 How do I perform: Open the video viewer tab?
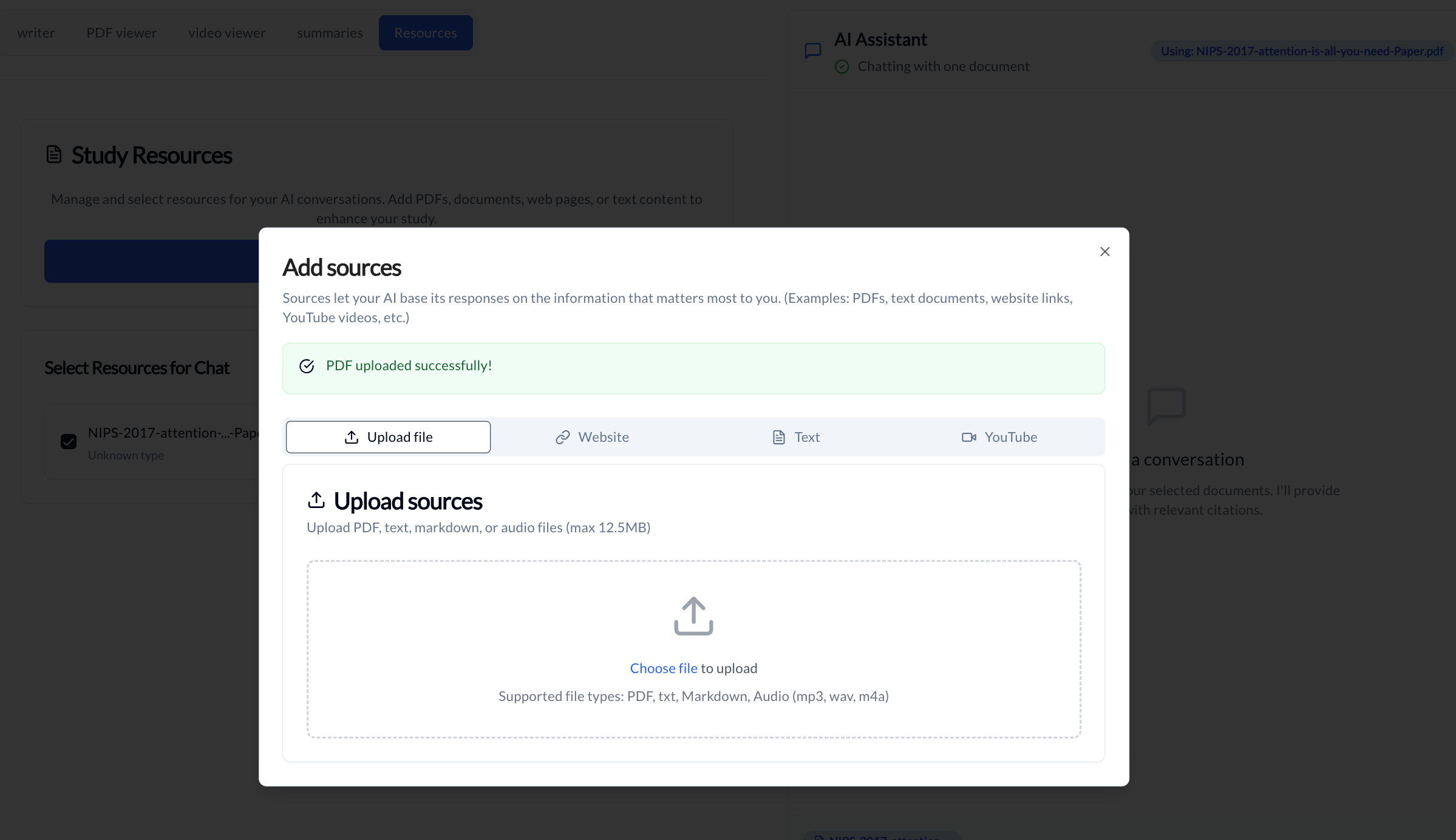(226, 33)
